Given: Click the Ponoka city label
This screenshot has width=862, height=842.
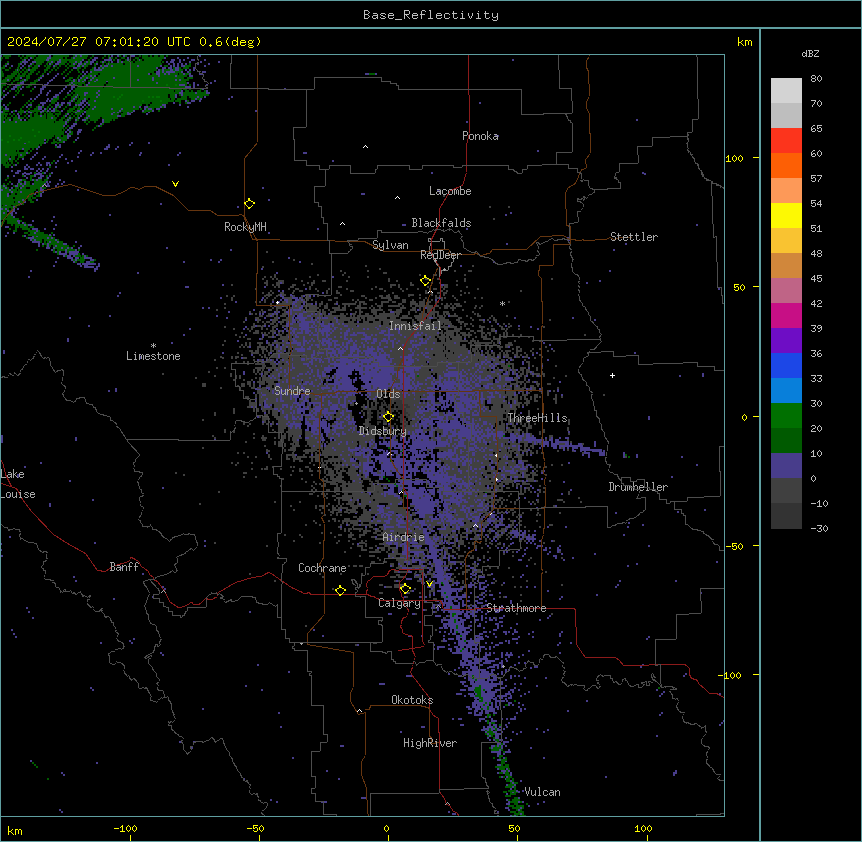Looking at the screenshot, I should (480, 136).
